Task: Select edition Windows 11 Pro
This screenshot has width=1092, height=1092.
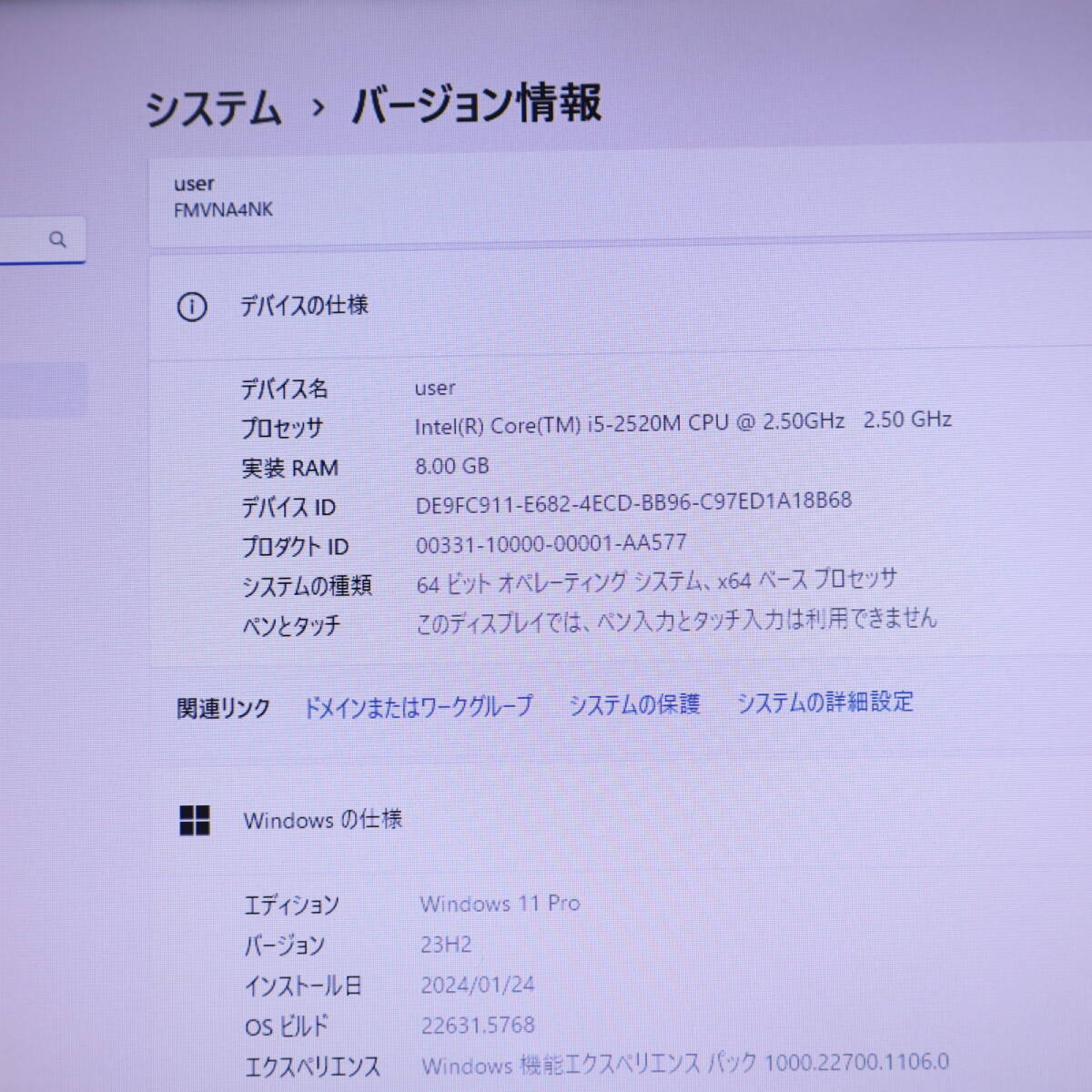Action: [500, 904]
